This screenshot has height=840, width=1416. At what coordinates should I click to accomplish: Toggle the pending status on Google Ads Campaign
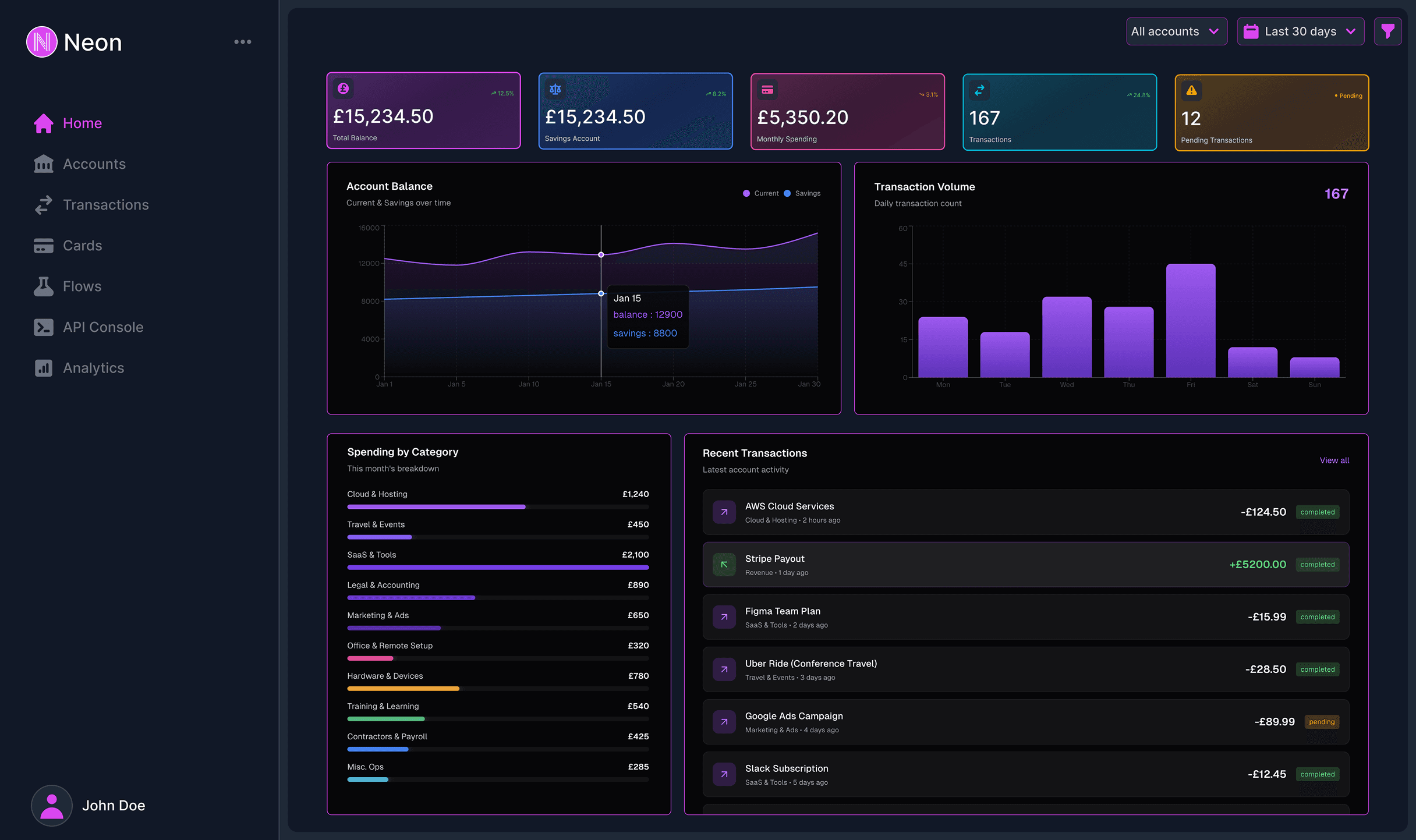(1322, 721)
